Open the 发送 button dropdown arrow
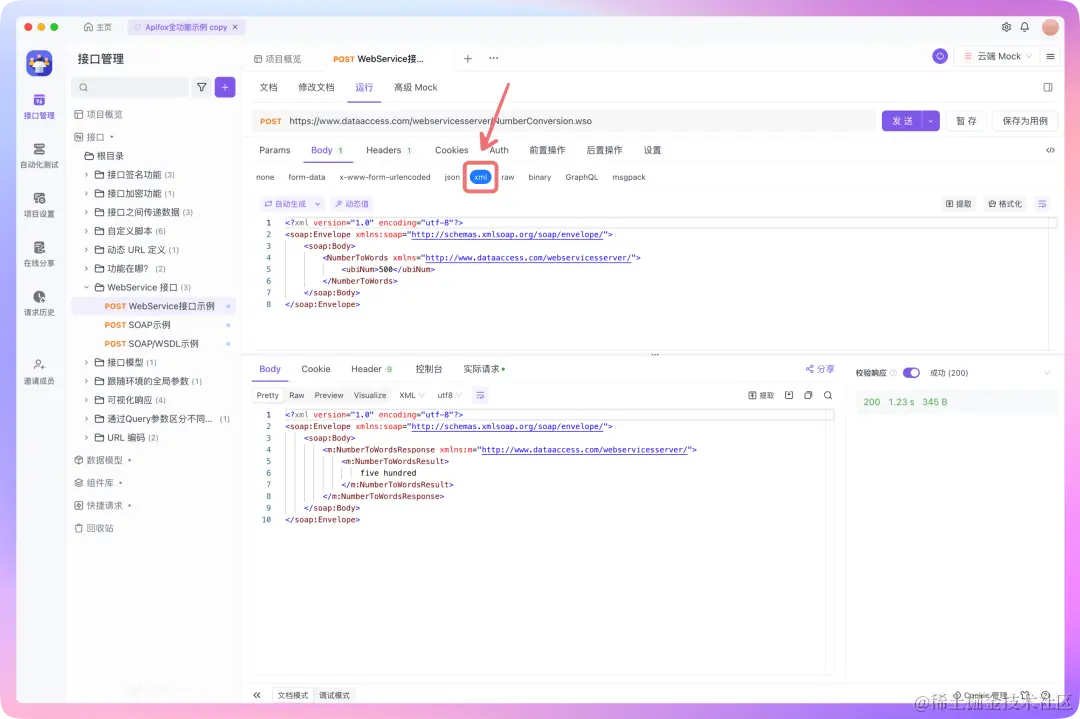The height and width of the screenshot is (719, 1080). tap(931, 121)
